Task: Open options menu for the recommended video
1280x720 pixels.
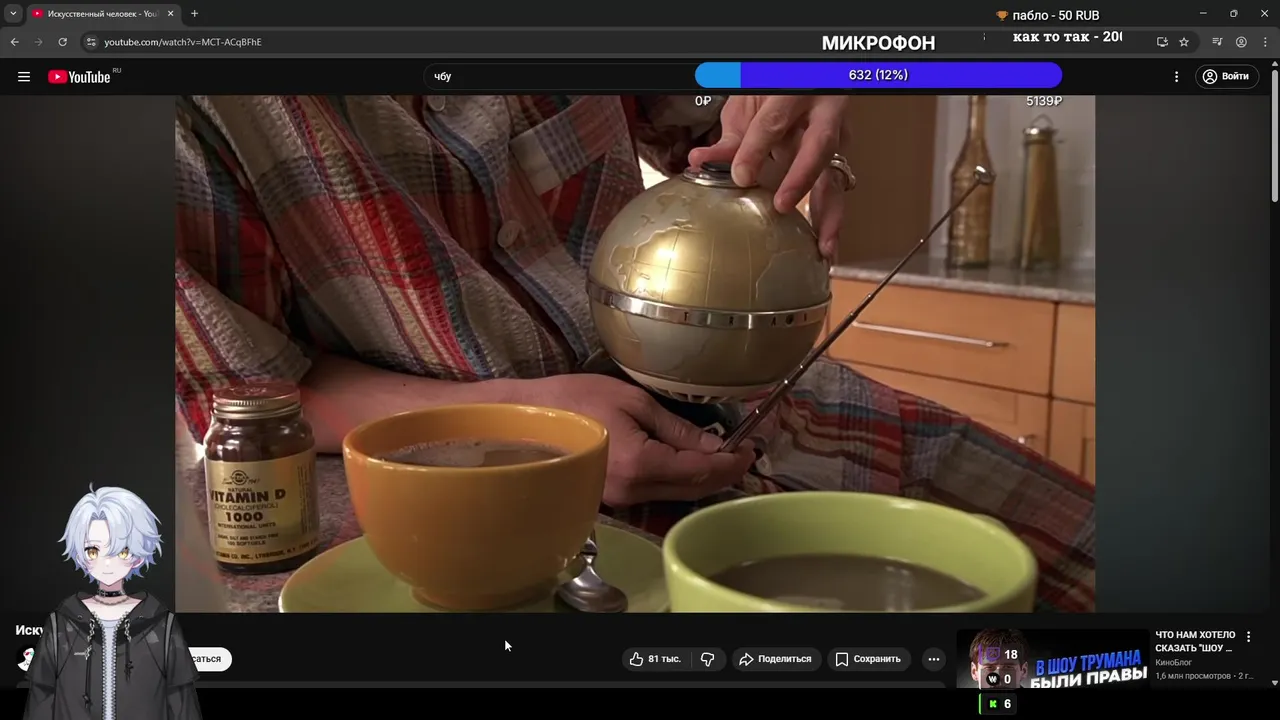Action: pyautogui.click(x=1248, y=637)
